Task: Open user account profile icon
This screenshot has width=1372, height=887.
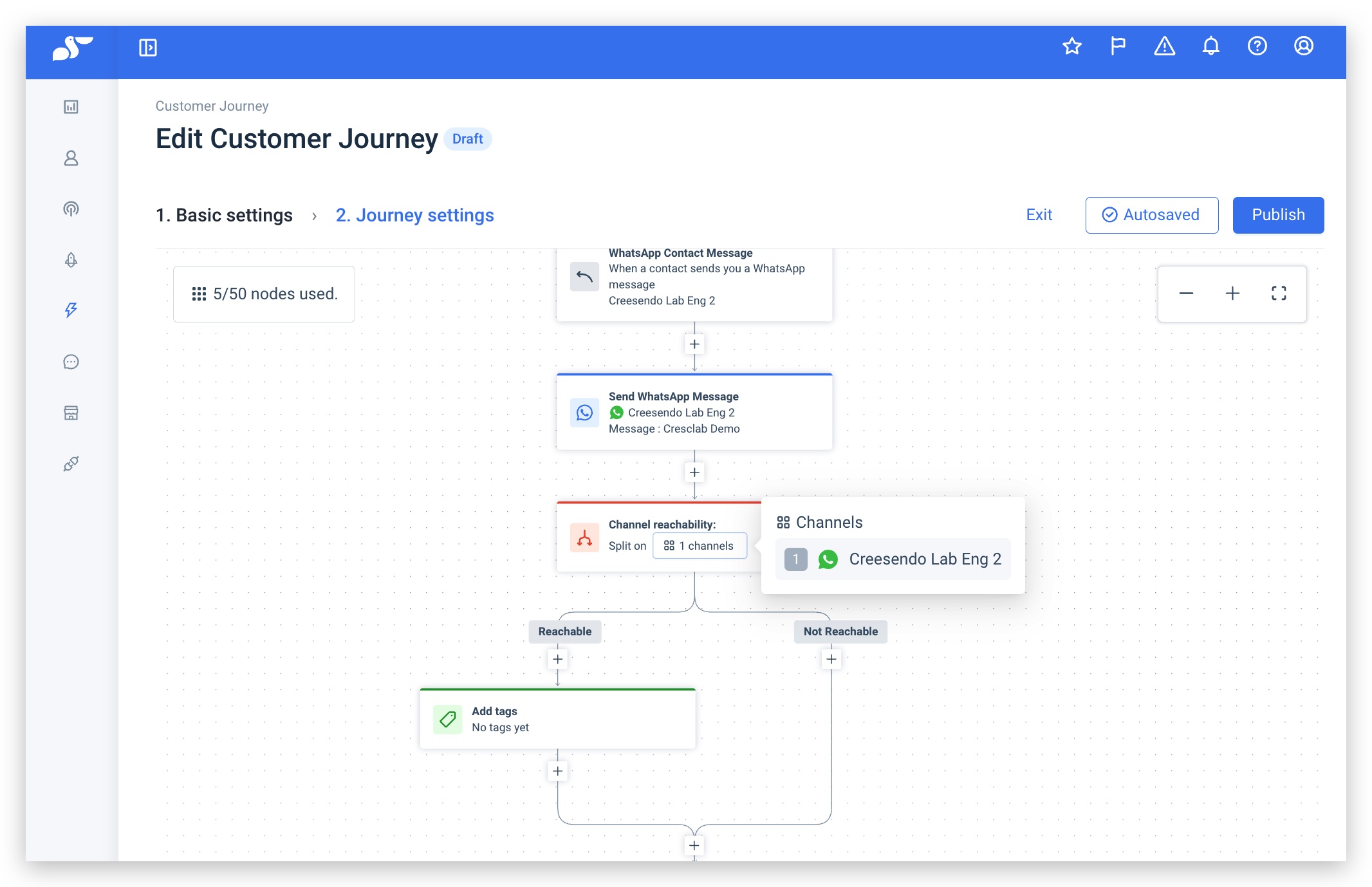Action: click(1304, 46)
